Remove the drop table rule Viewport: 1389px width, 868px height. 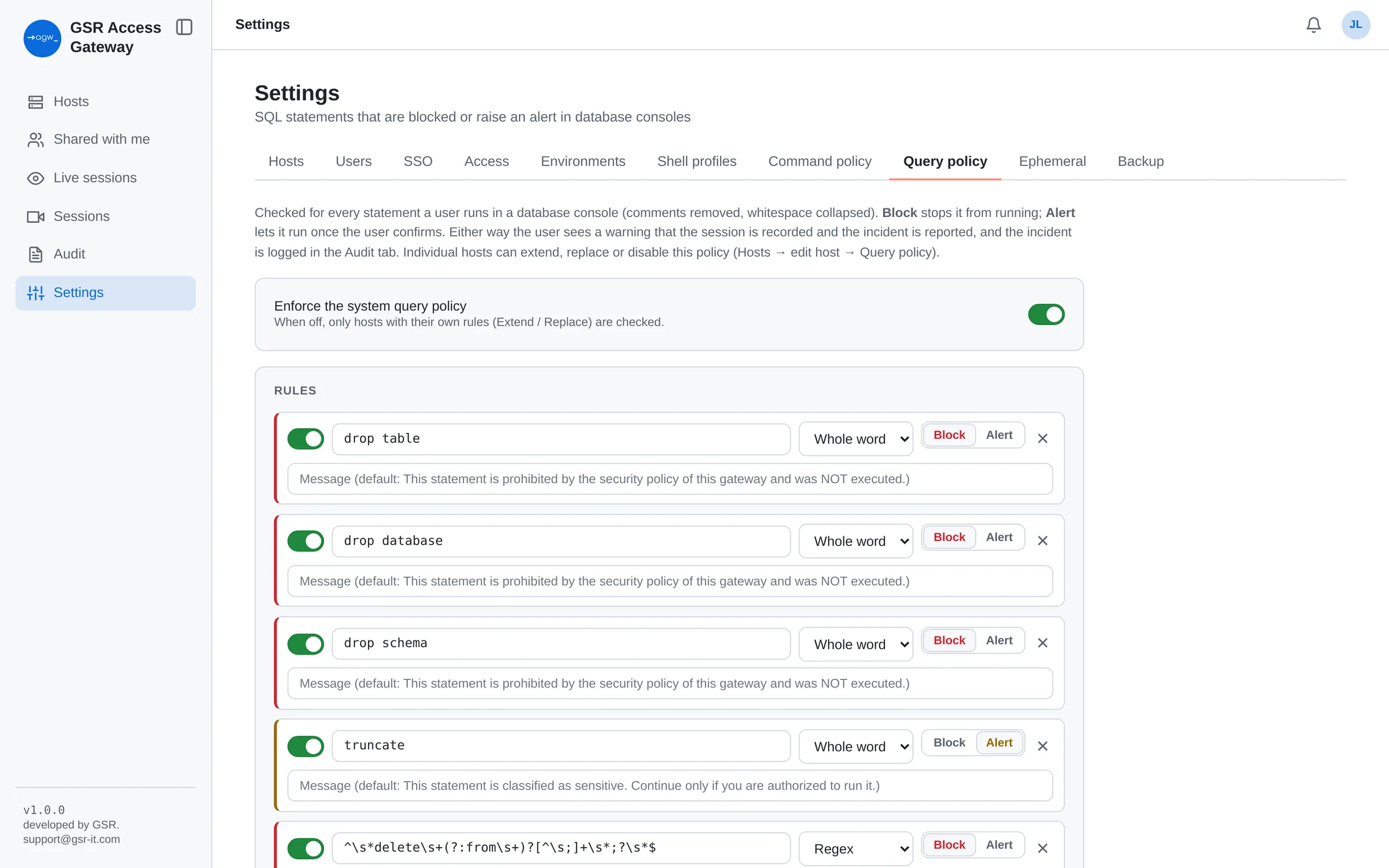pos(1042,439)
